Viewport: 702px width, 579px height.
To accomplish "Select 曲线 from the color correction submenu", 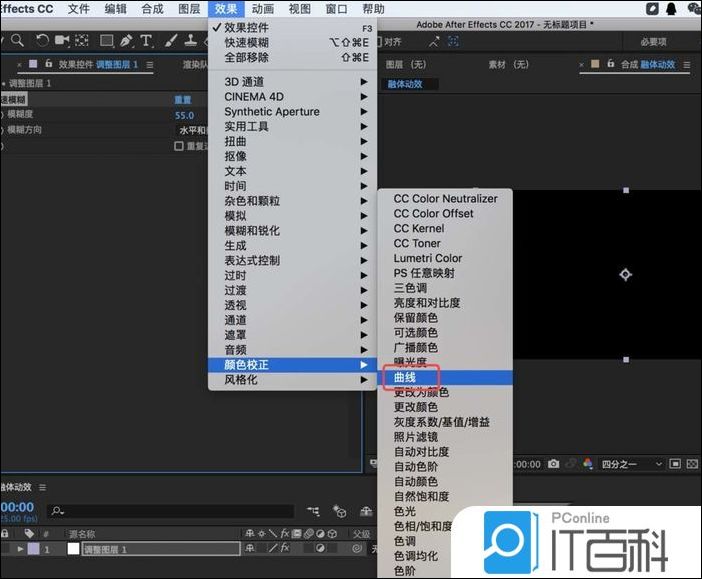I will (405, 378).
